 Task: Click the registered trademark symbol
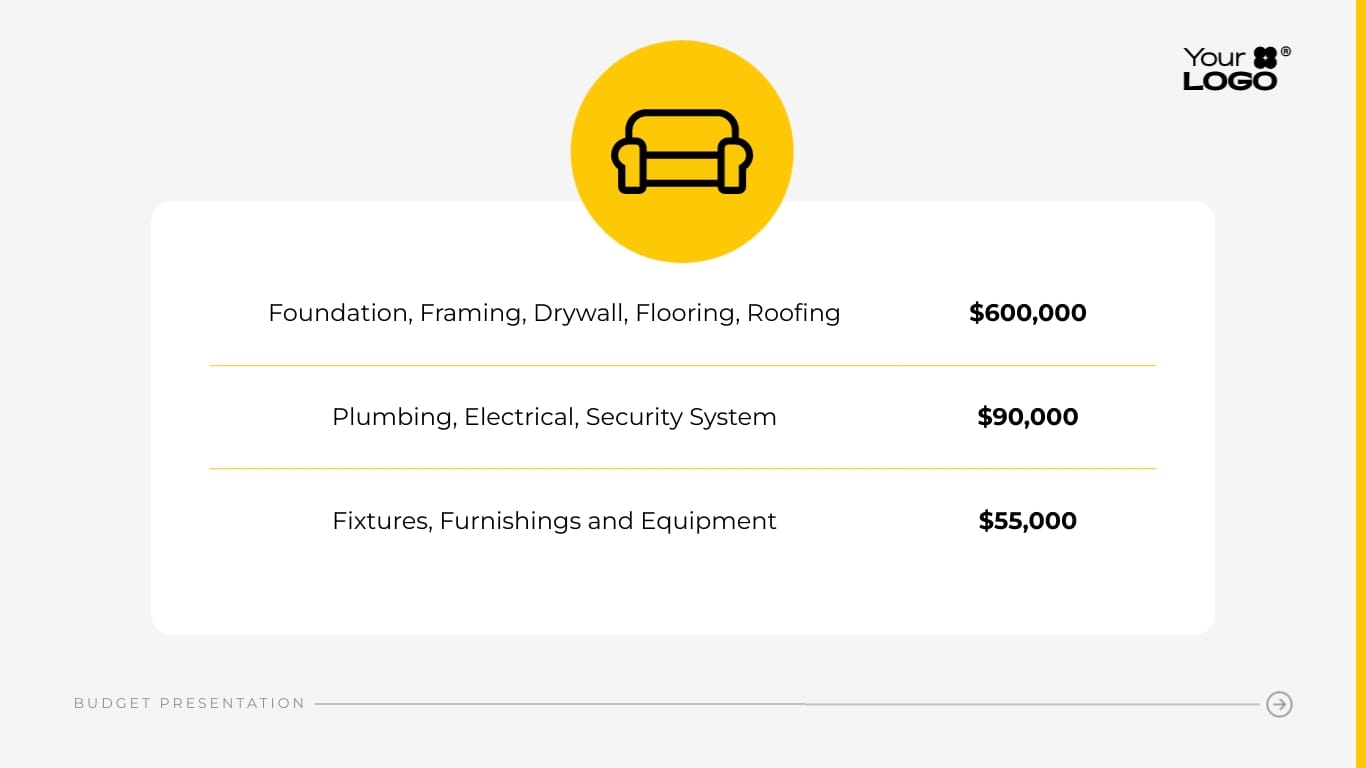1286,51
